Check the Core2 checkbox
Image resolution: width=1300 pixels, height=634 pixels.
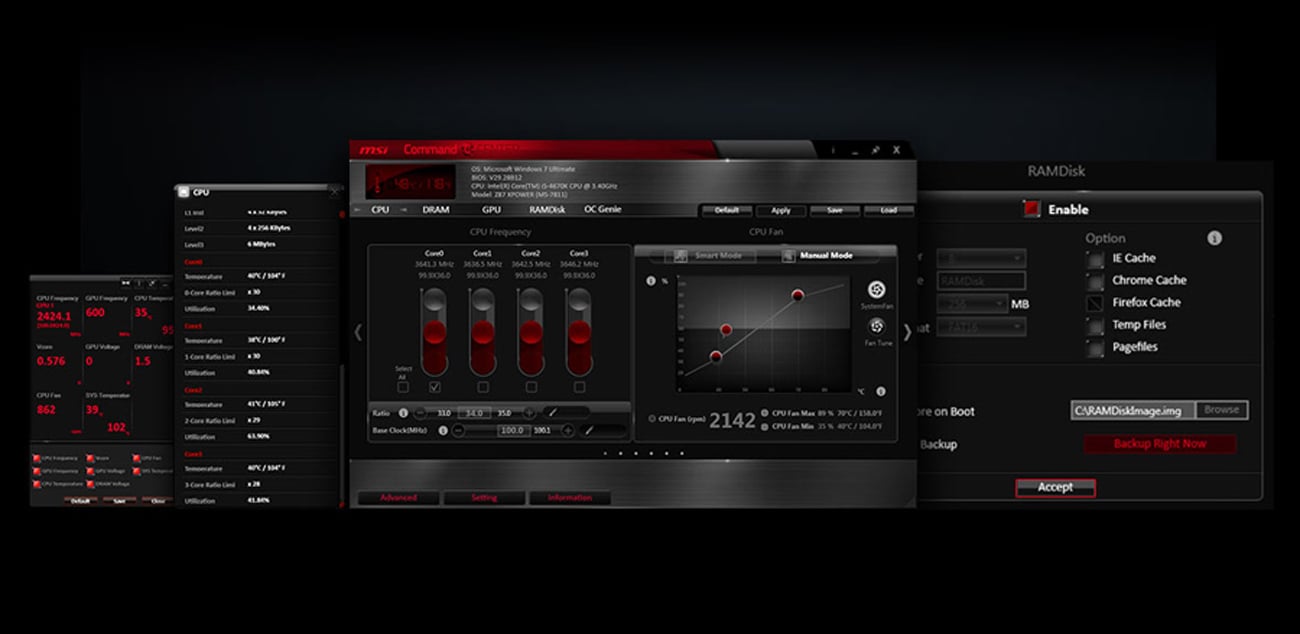tap(531, 386)
